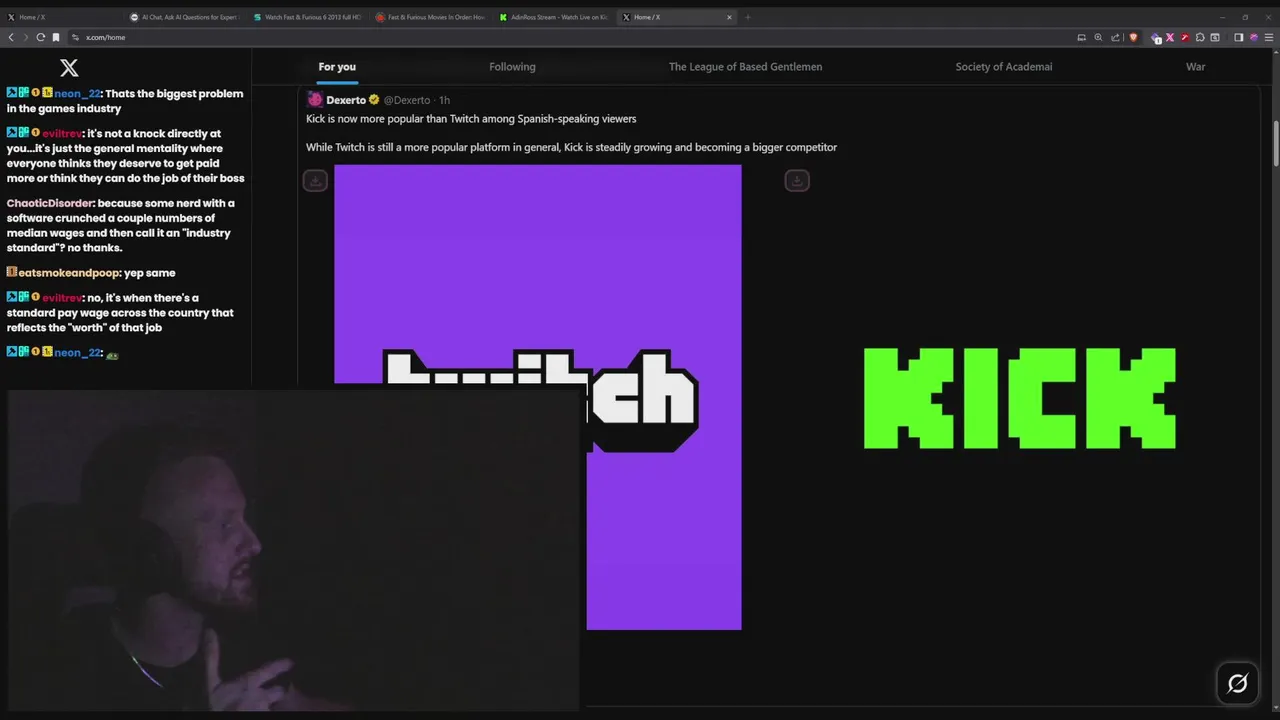The width and height of the screenshot is (1280, 720).
Task: Click the Grok slashed-circle icon bottom right
Action: (1237, 684)
